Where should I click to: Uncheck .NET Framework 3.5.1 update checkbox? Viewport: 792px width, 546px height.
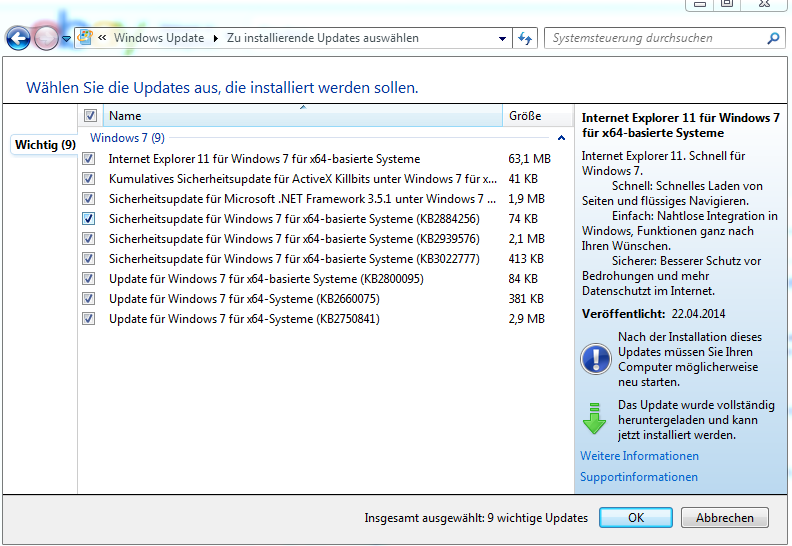pyautogui.click(x=89, y=198)
